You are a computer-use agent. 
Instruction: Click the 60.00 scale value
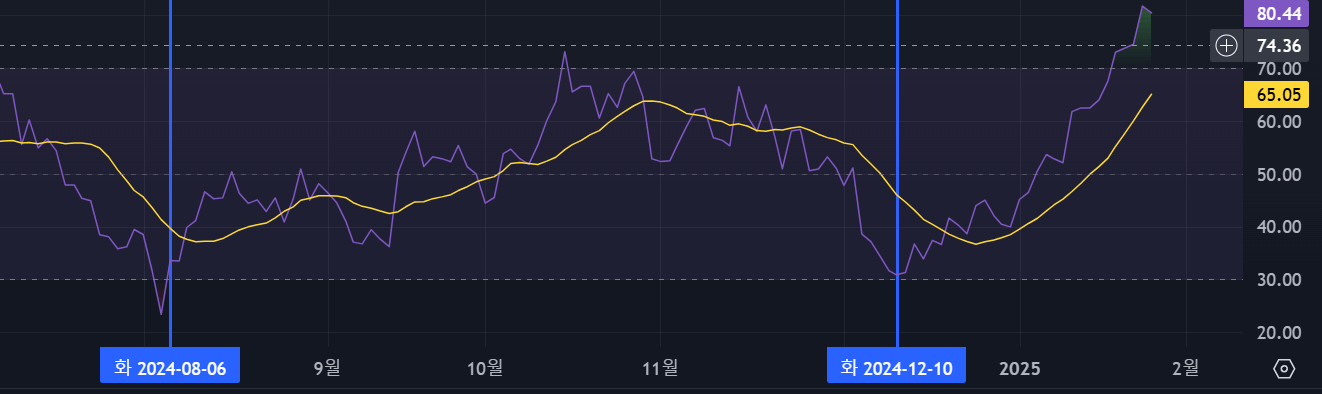point(1278,122)
